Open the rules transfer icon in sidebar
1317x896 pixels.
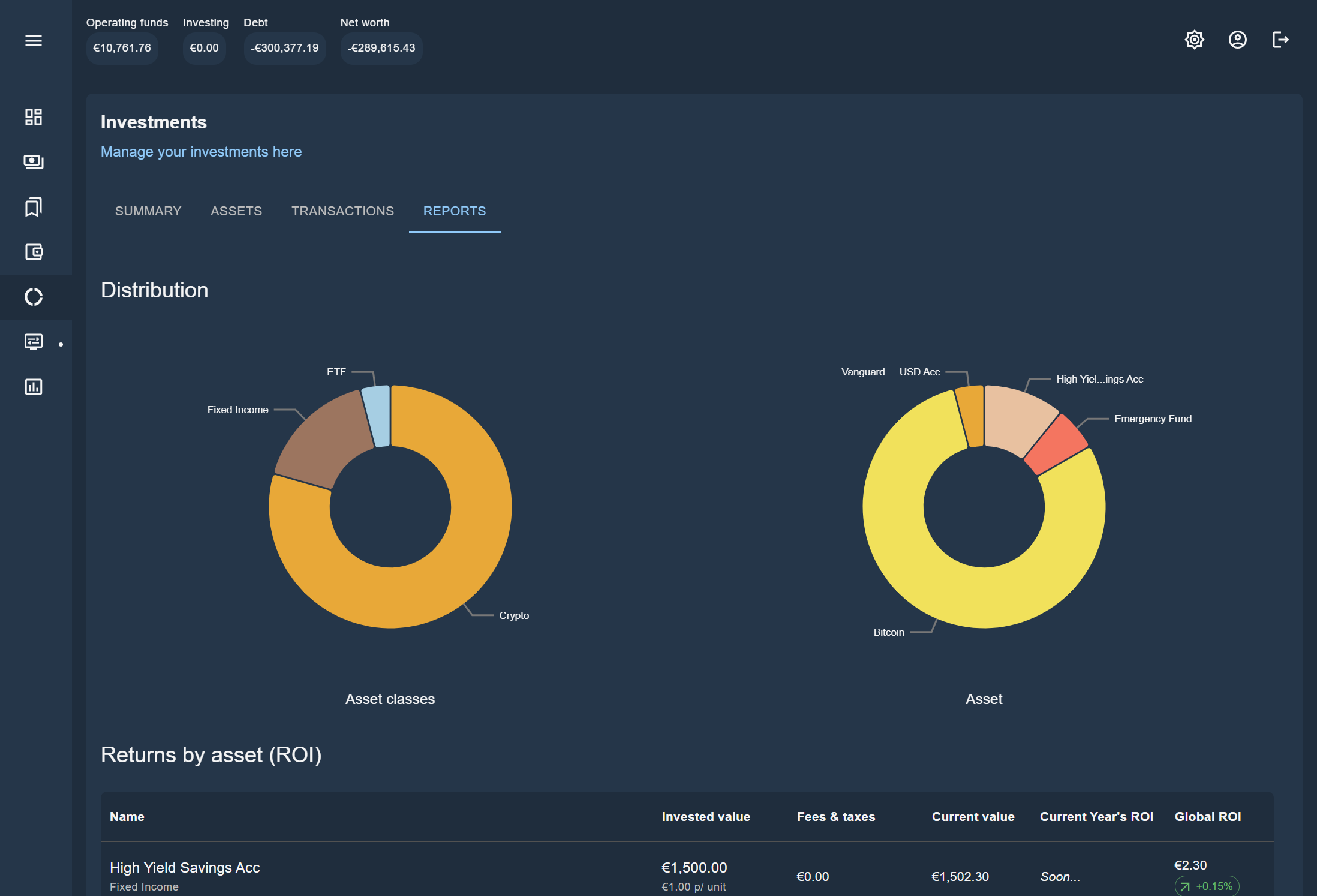[34, 342]
